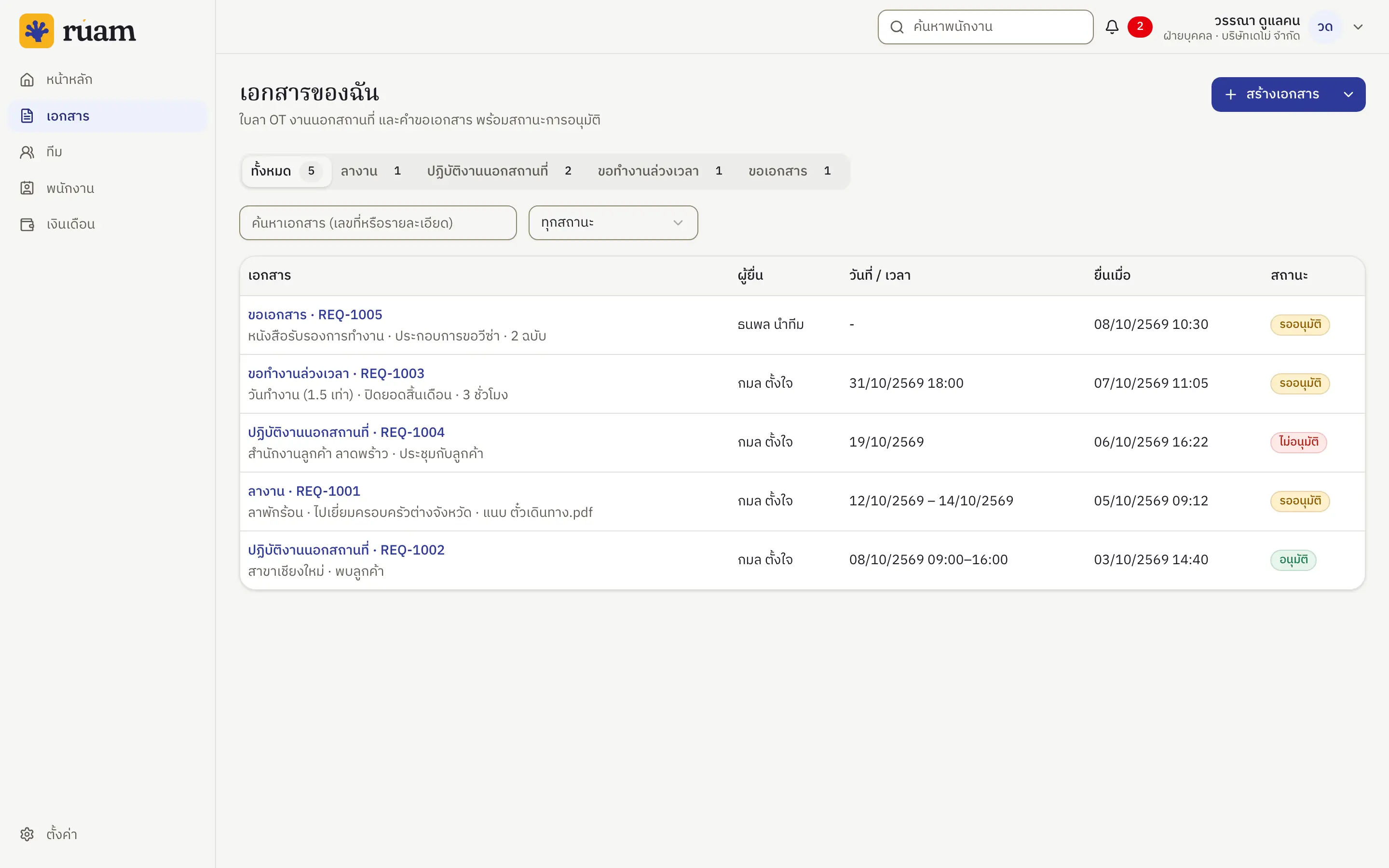Click the รออนุมัติ badge for REQ-1001
Screen dimensions: 1389x868
1299,501
